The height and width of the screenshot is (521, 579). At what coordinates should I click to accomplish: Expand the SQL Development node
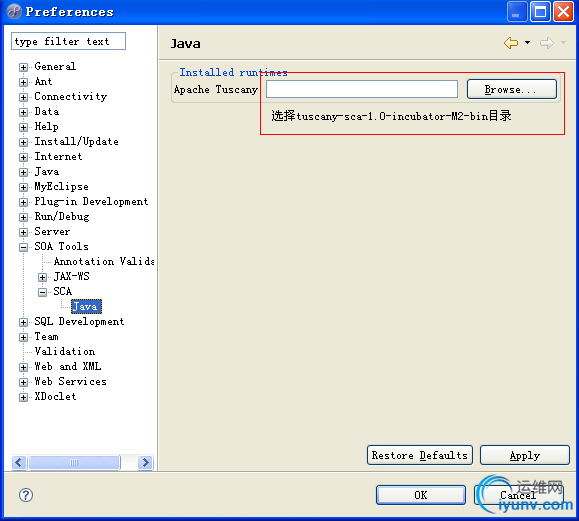click(x=23, y=322)
